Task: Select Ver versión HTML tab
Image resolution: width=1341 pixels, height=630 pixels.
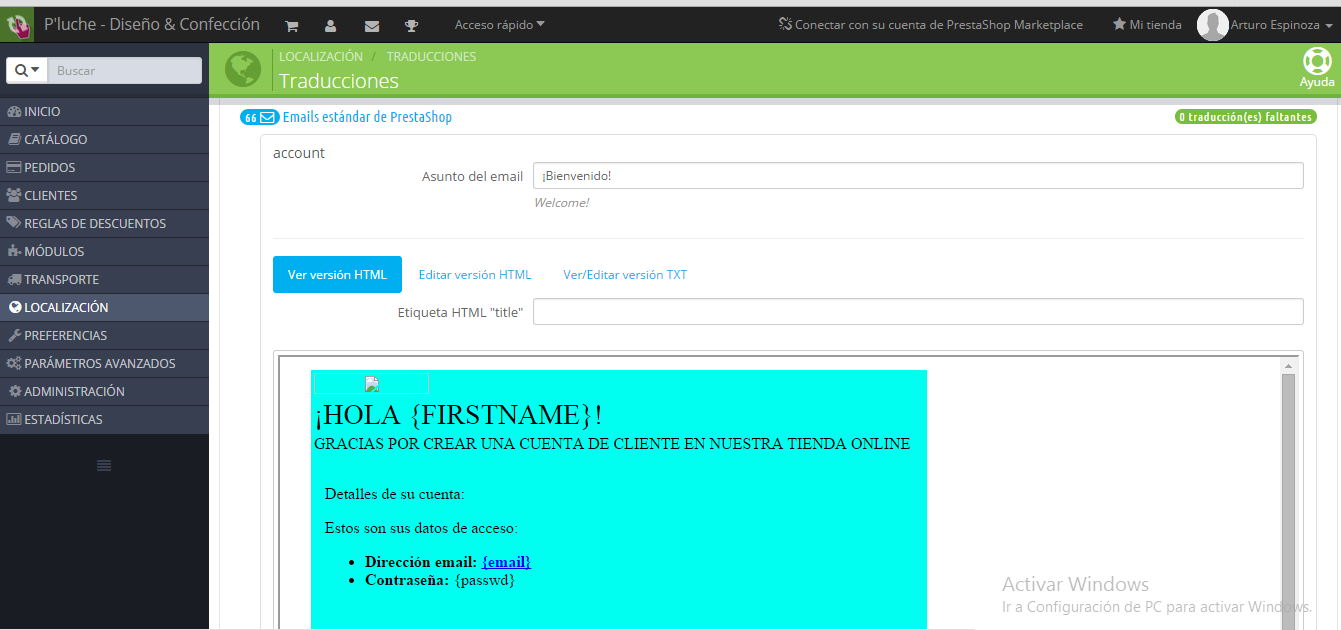Action: [x=337, y=275]
